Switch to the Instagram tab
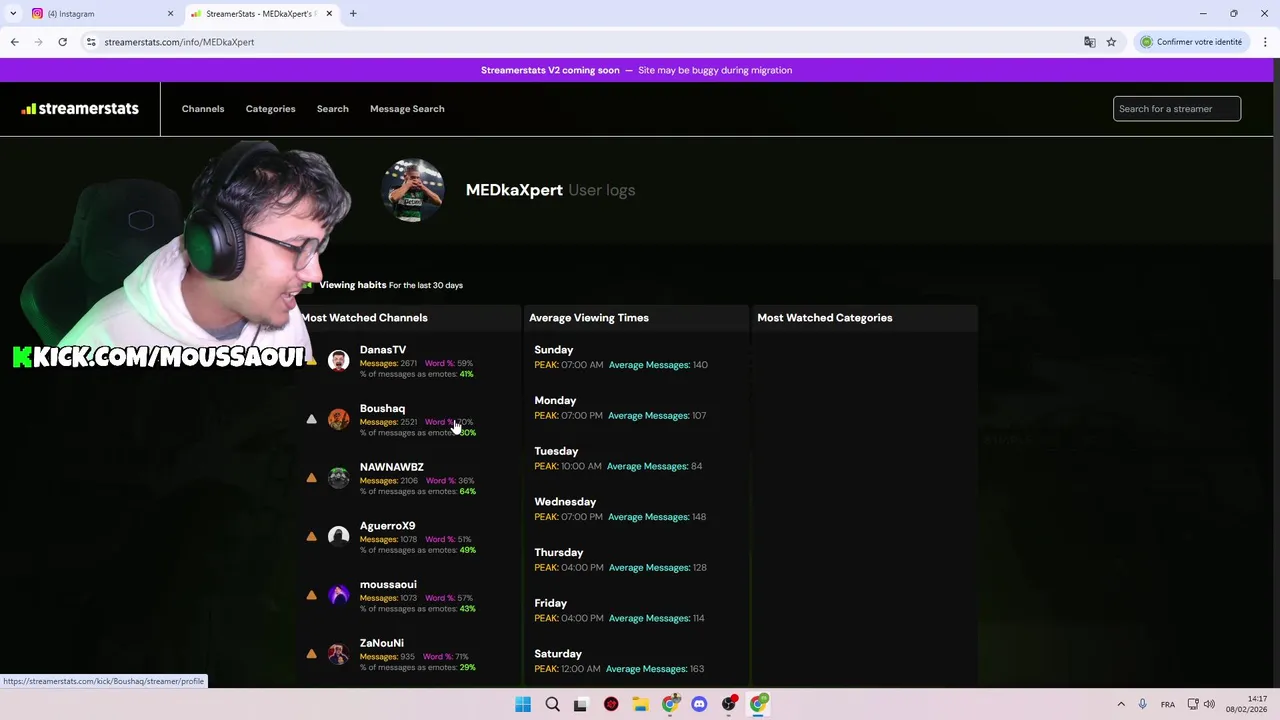 click(100, 14)
